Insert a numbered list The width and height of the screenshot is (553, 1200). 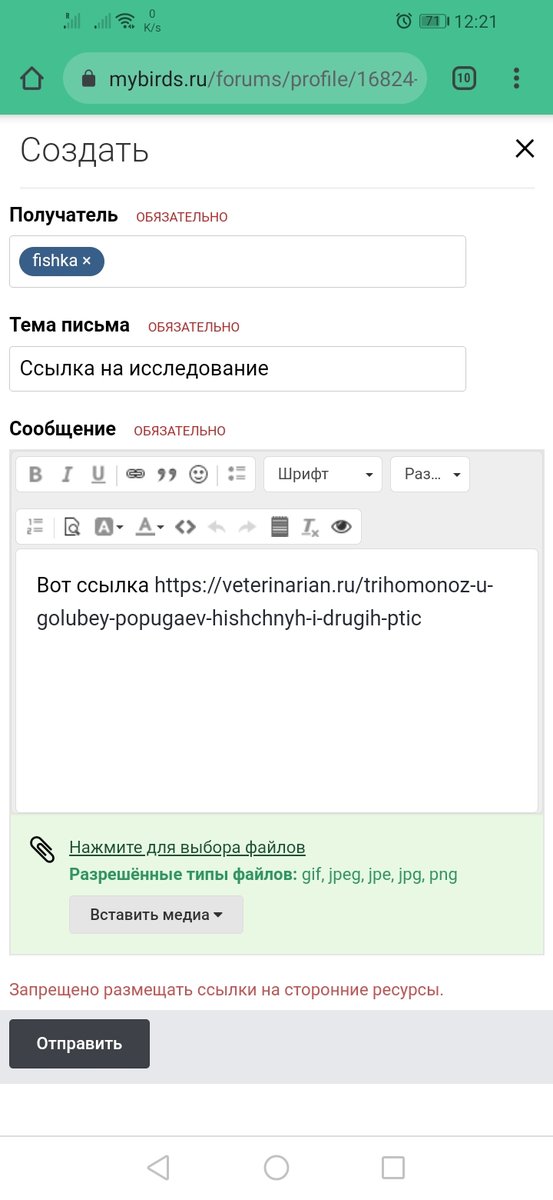click(35, 527)
